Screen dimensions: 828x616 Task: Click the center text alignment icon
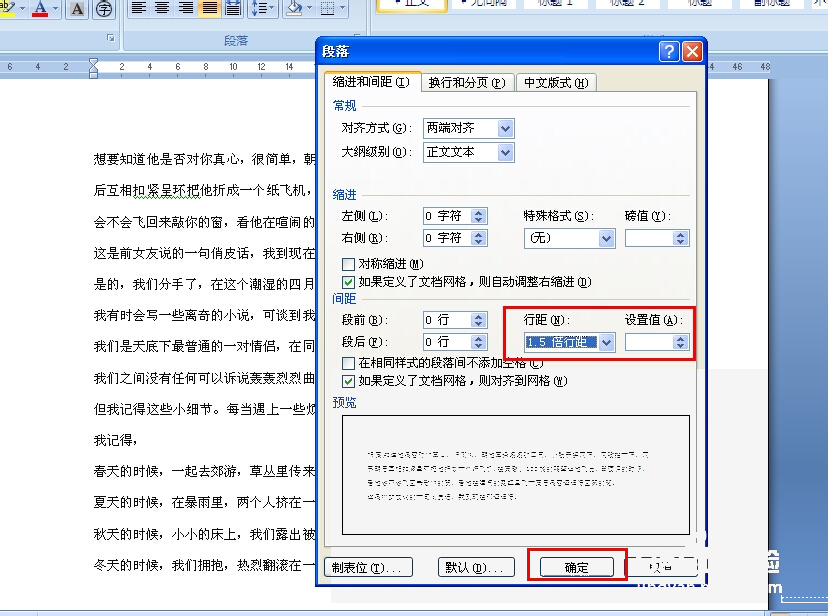162,8
